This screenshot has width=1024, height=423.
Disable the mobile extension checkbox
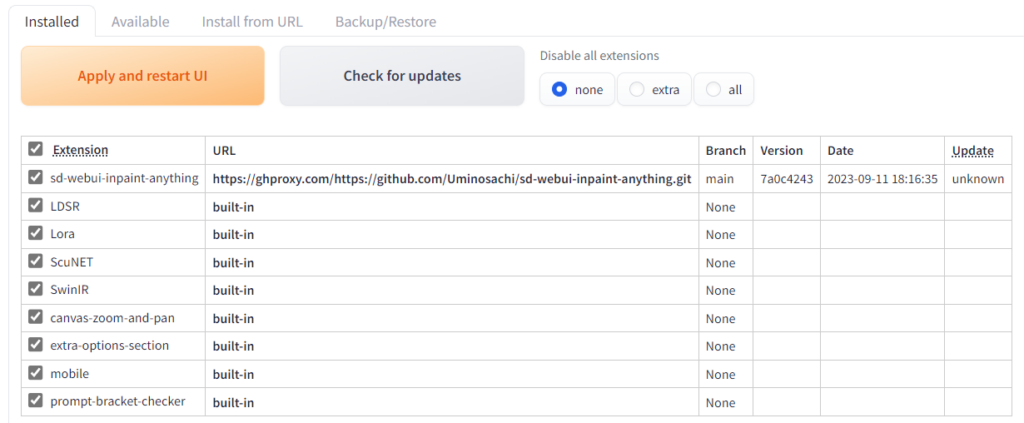36,373
